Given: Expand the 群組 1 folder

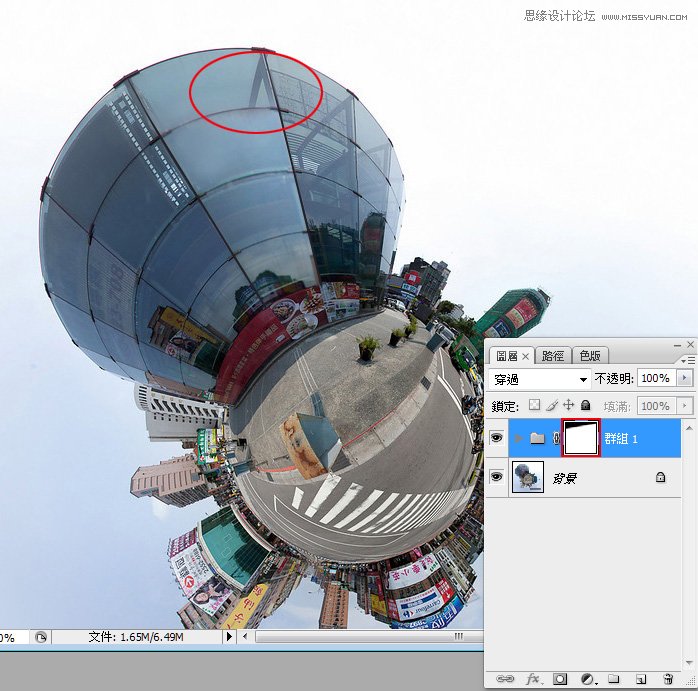Looking at the screenshot, I should pos(517,437).
